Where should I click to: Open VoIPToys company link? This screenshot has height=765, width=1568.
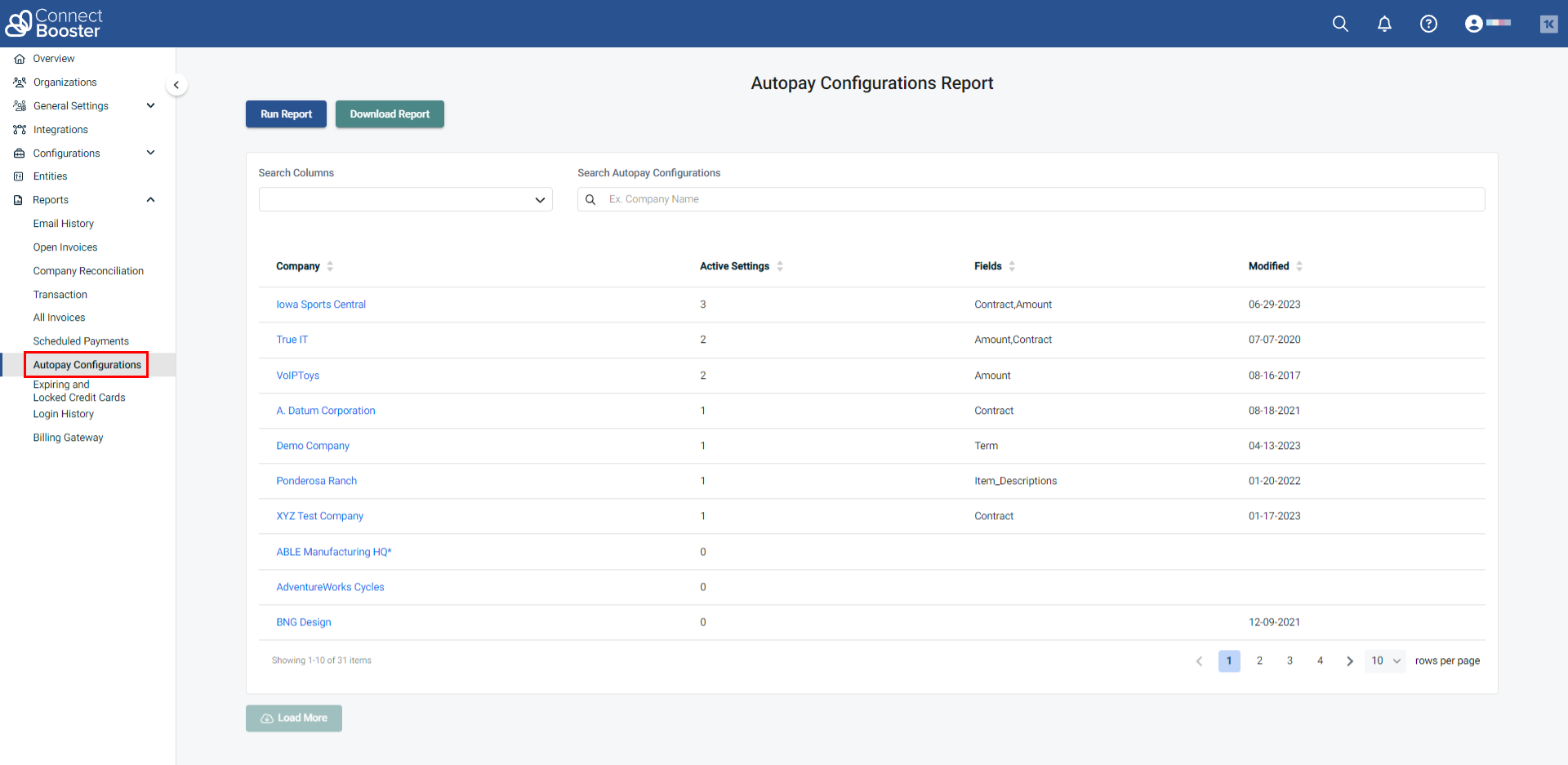(298, 376)
